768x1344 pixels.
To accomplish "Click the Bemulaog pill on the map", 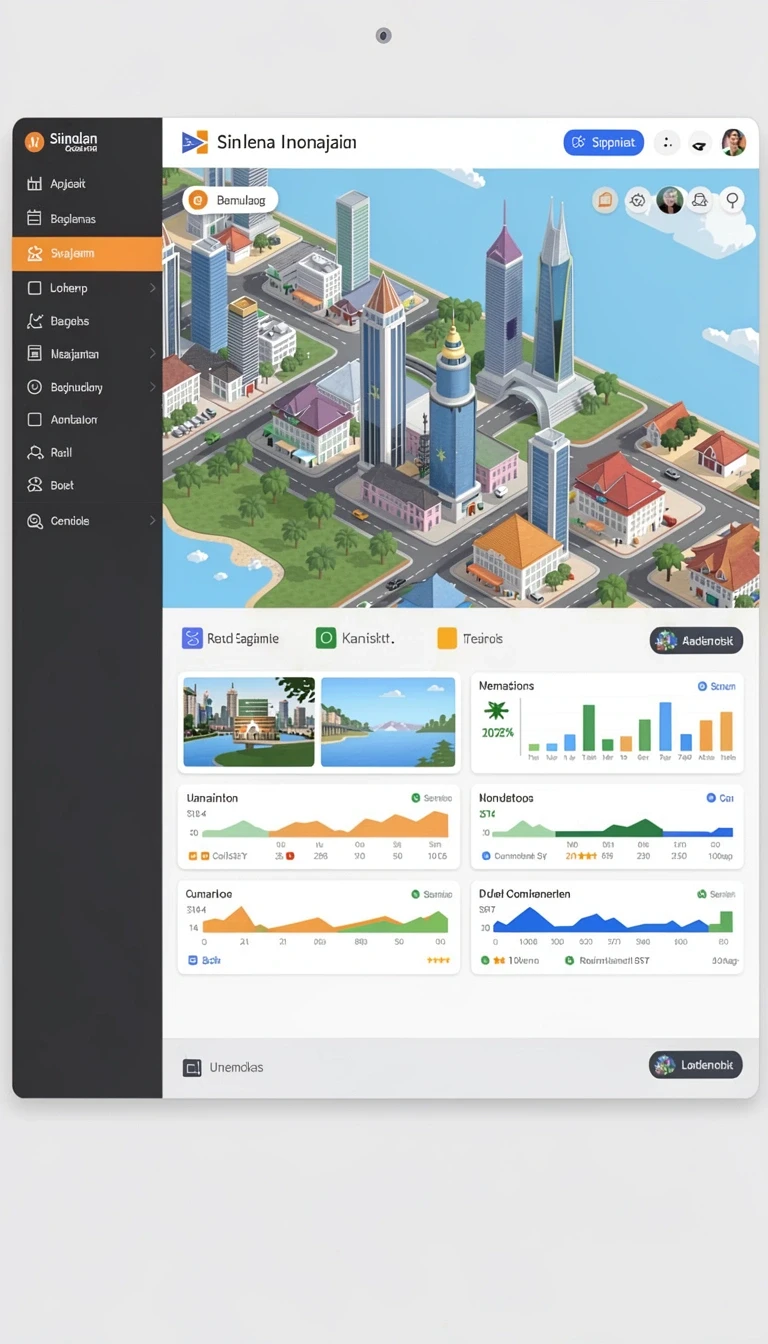I will [230, 200].
